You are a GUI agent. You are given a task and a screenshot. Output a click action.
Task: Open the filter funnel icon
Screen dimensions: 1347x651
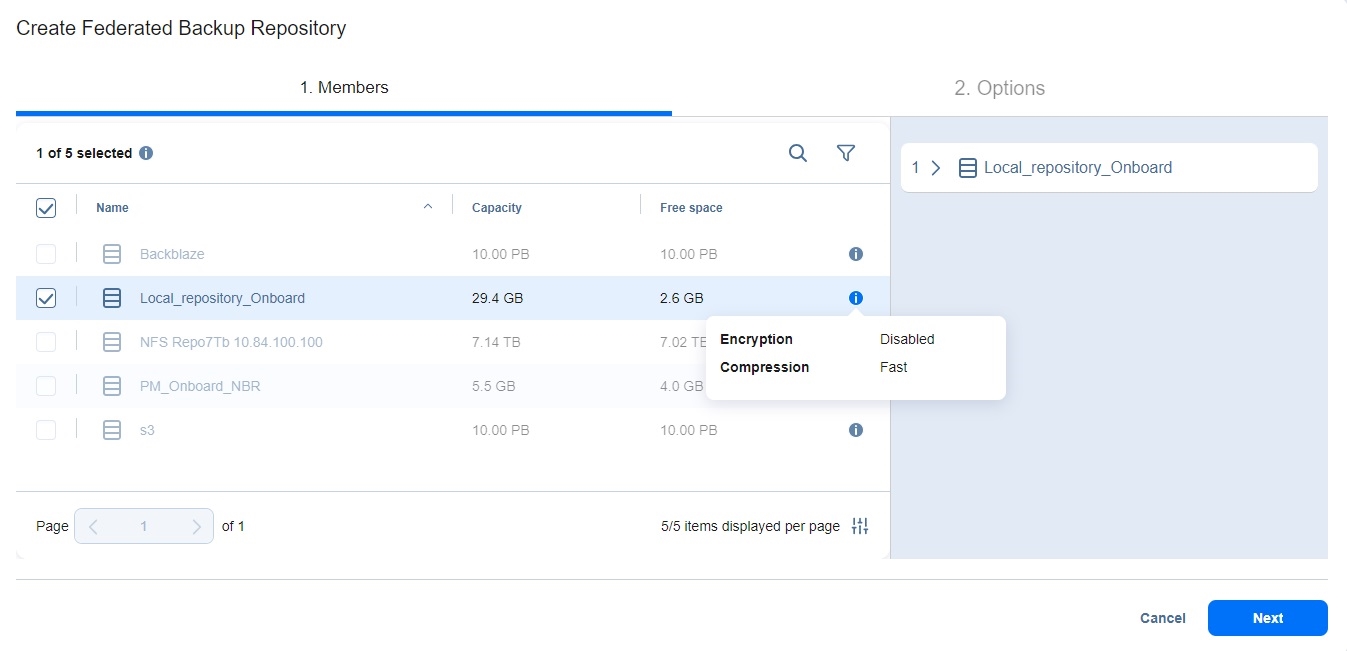click(845, 153)
